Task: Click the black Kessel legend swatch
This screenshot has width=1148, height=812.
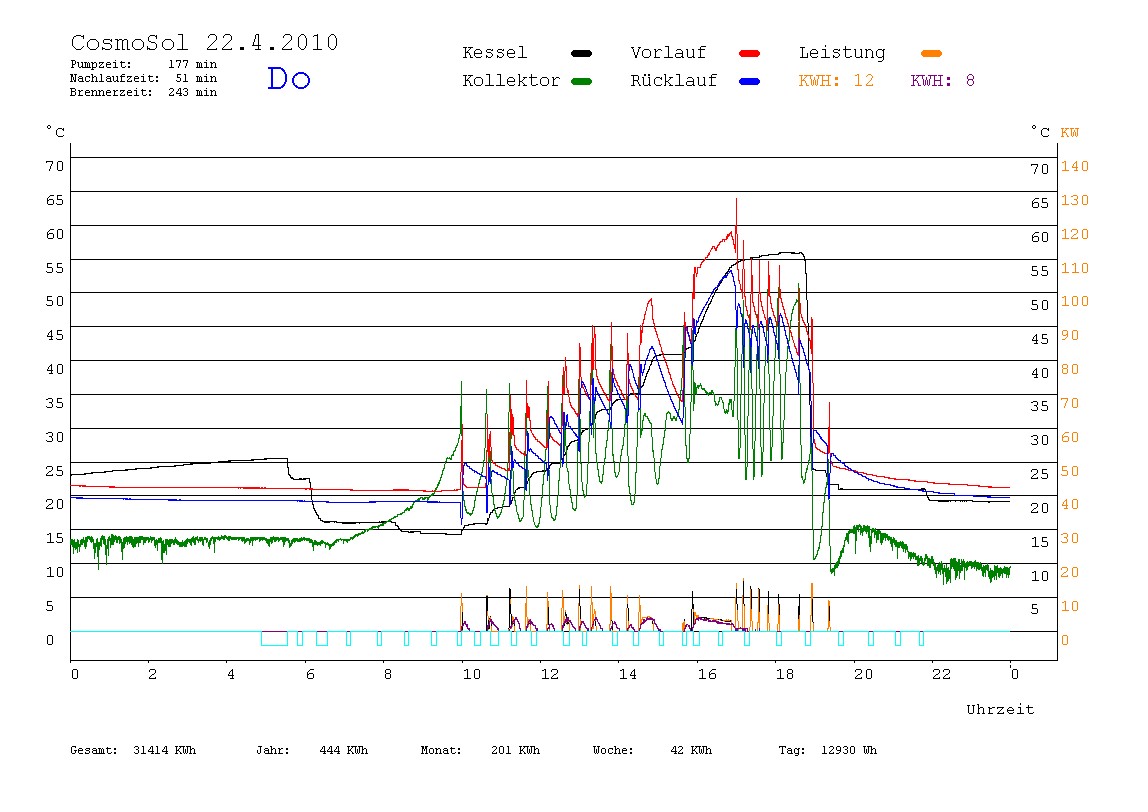Action: coord(581,53)
